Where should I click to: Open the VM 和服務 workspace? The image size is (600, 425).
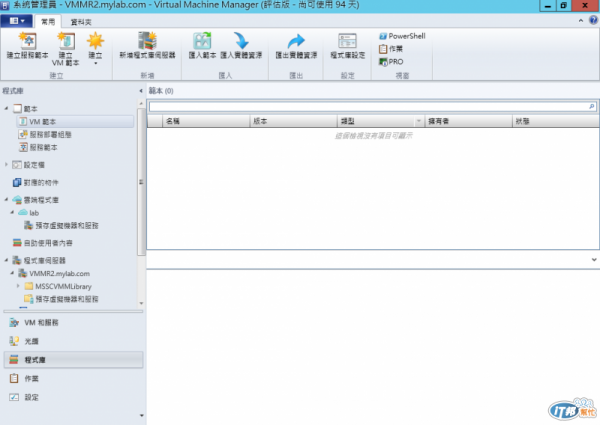pyautogui.click(x=73, y=322)
